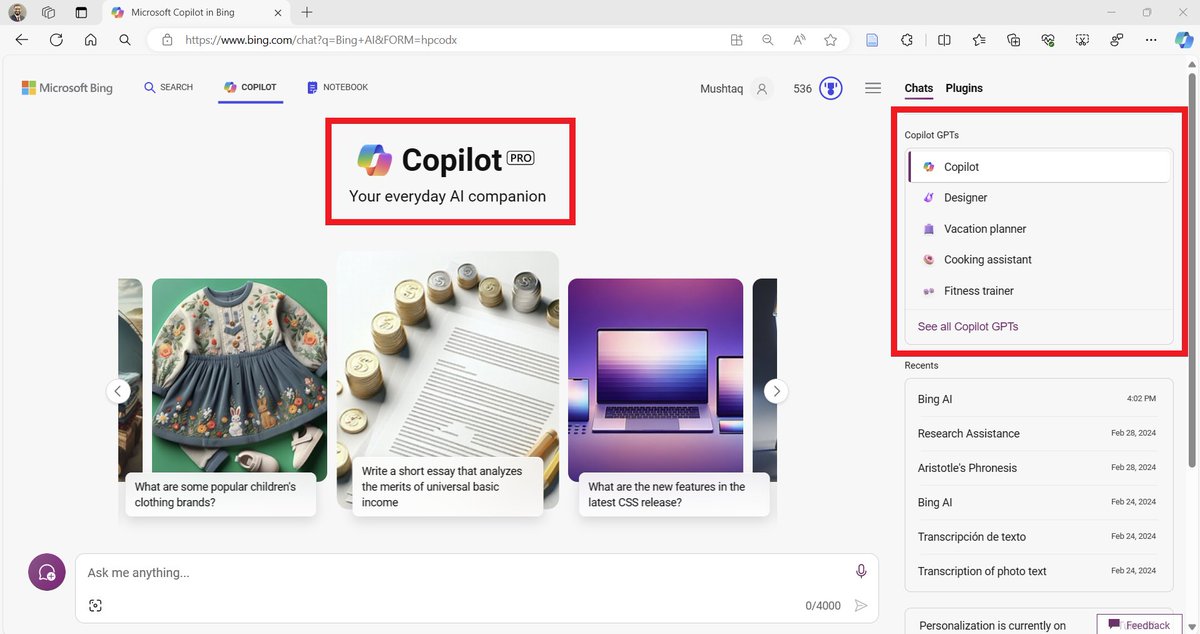
Task: Open the hamburger menu near Chats
Action: 872,88
